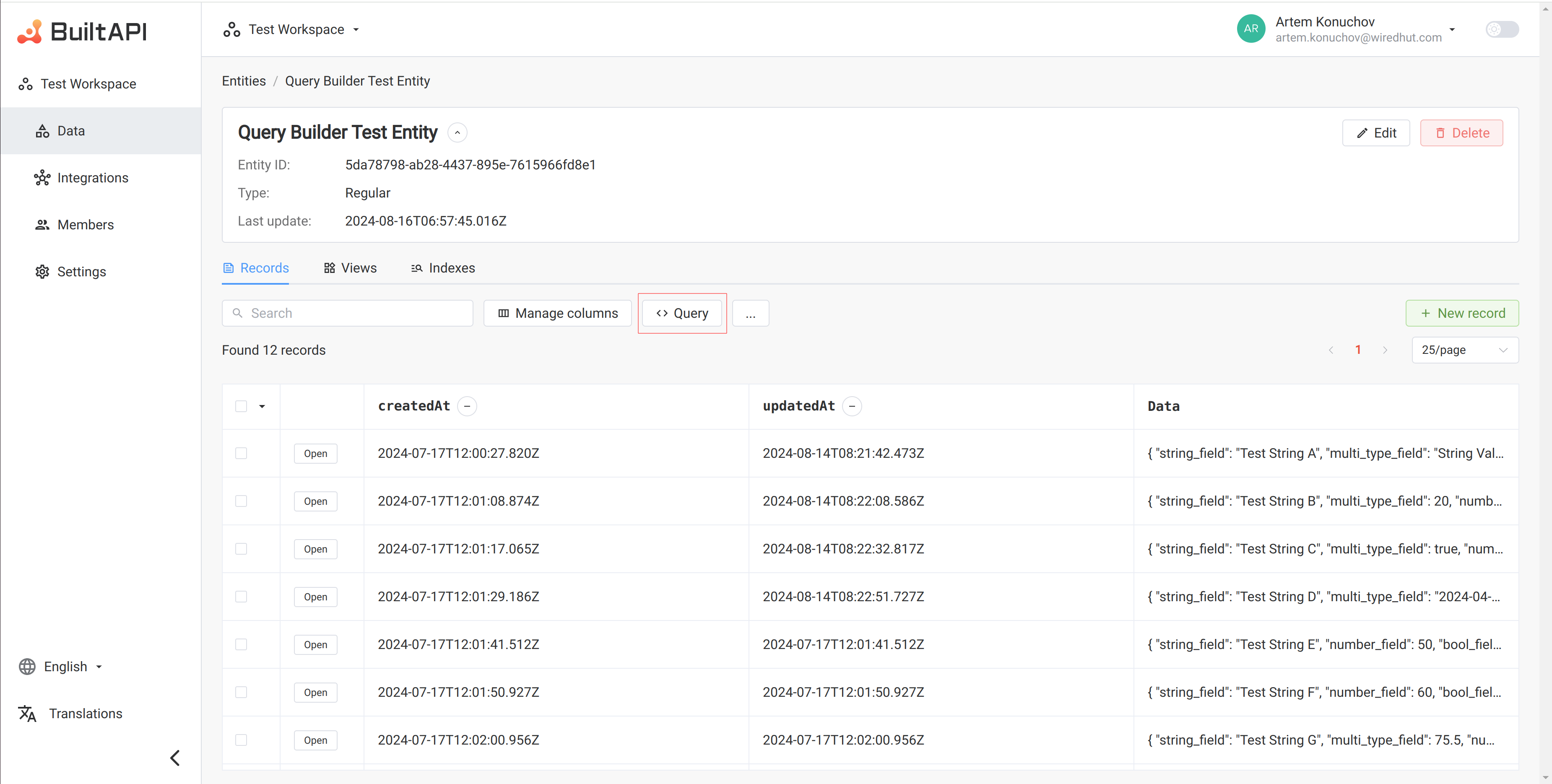The width and height of the screenshot is (1552, 784).
Task: Open Data section in sidebar
Action: click(101, 131)
